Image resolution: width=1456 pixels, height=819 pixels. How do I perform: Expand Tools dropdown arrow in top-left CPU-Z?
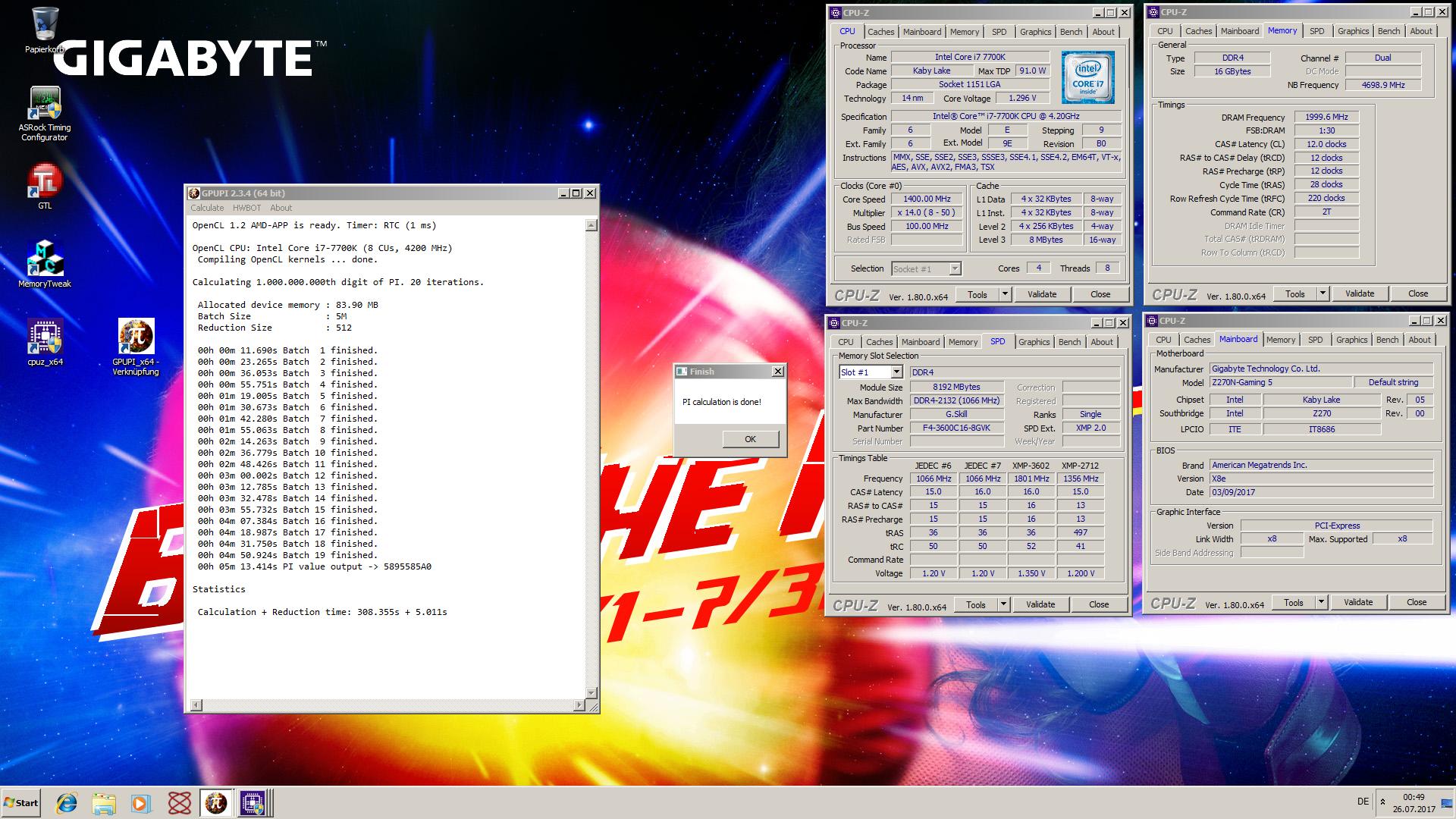pos(1006,294)
